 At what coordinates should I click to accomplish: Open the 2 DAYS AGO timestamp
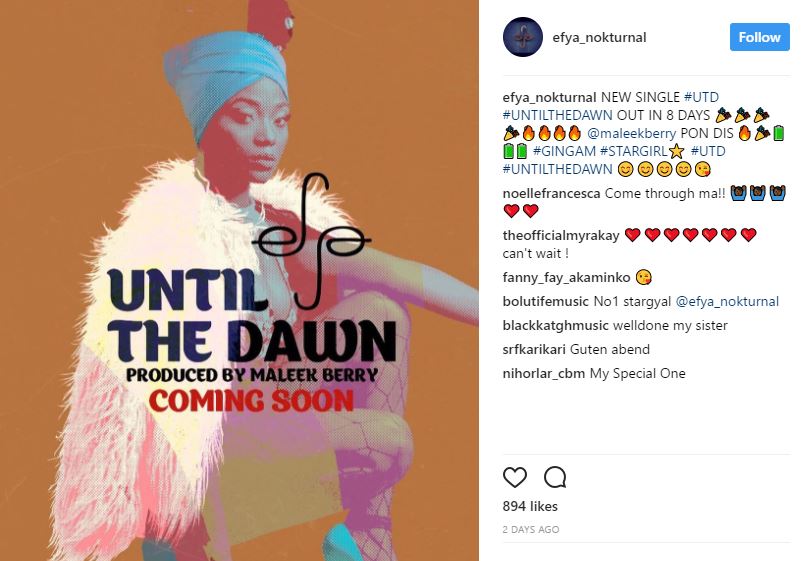pyautogui.click(x=531, y=529)
